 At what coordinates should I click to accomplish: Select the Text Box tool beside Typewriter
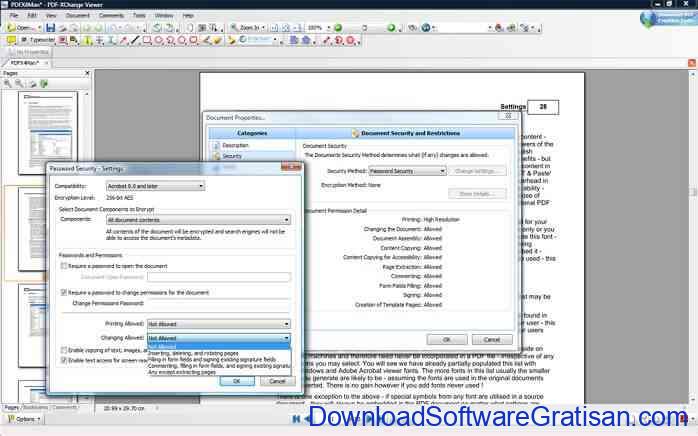point(63,41)
